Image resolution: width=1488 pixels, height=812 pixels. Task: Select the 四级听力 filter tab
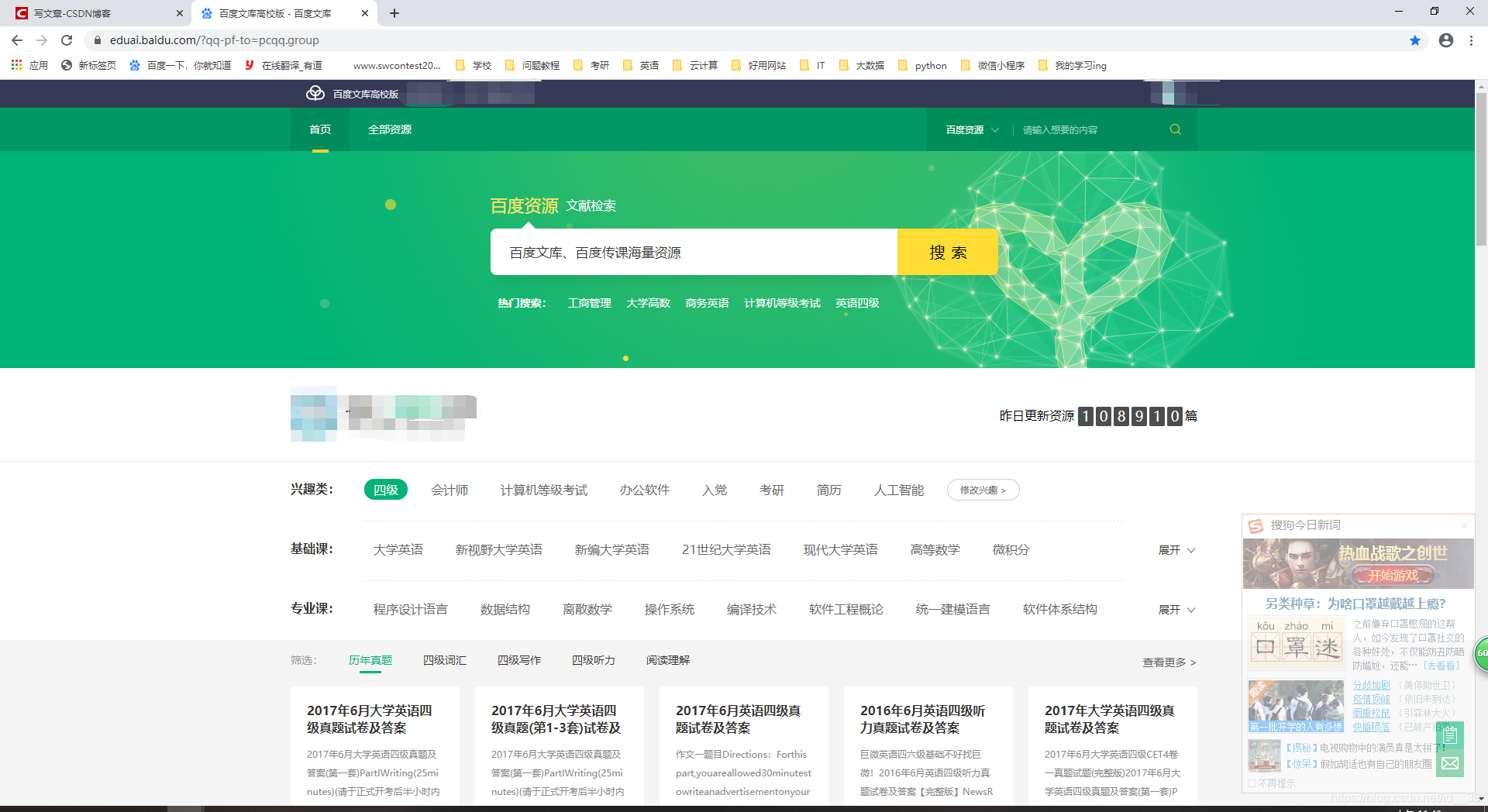click(x=594, y=660)
